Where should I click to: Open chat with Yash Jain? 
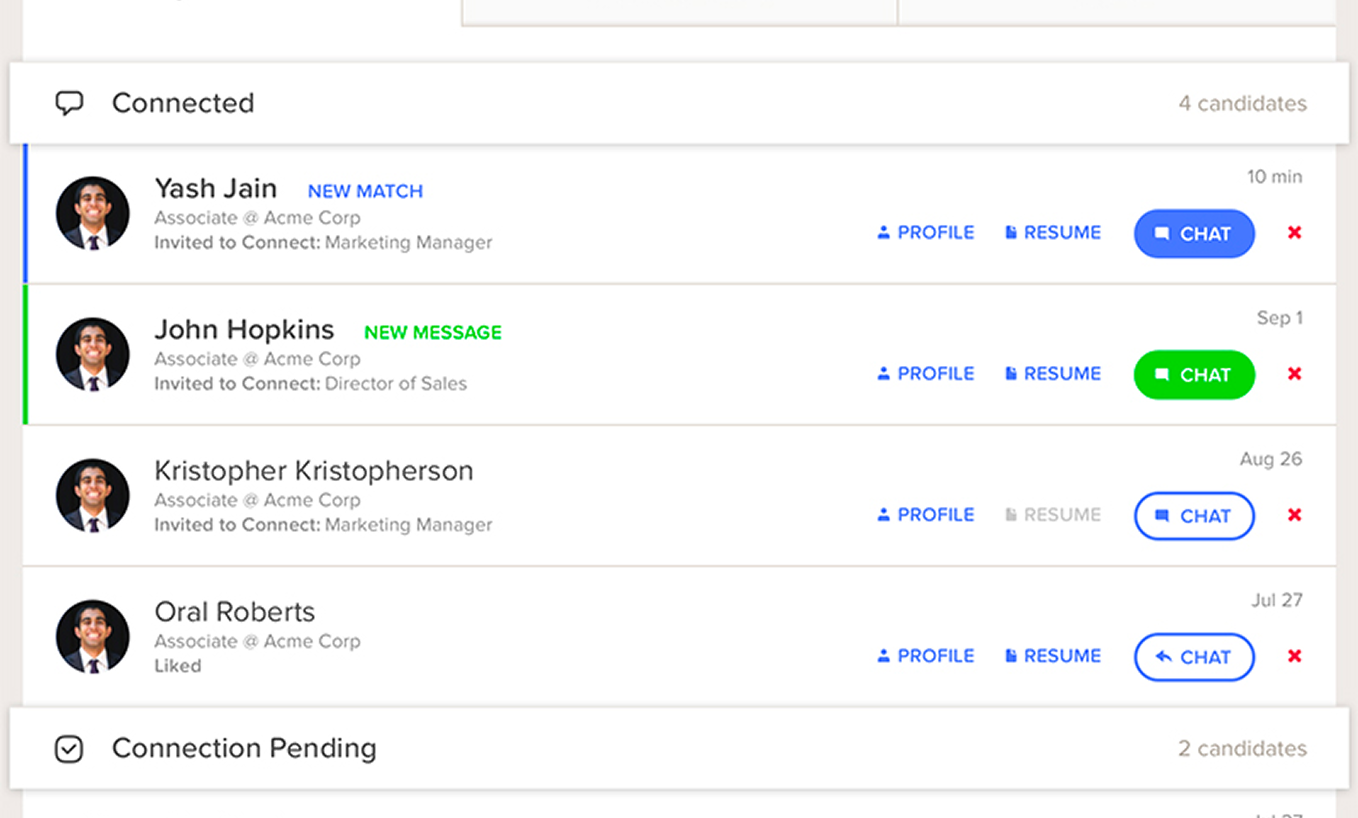[1194, 233]
